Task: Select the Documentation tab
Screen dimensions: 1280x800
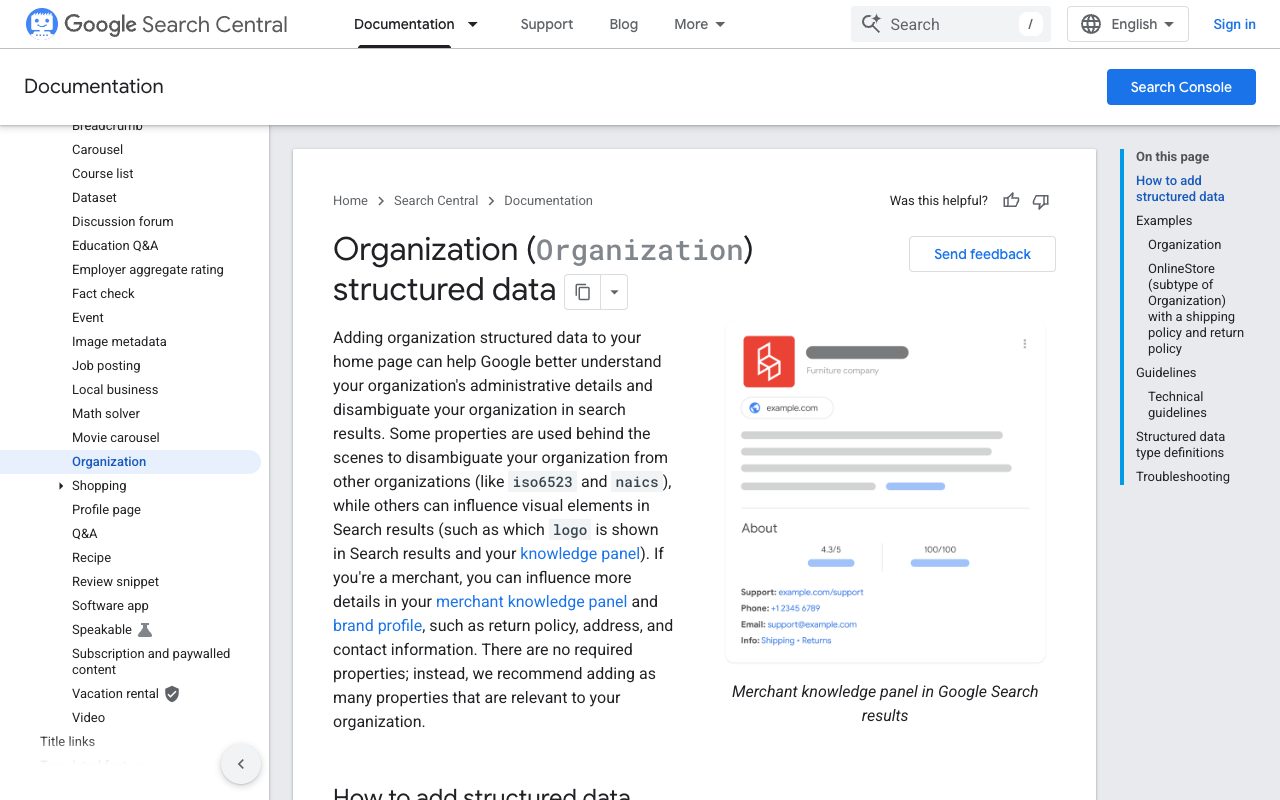Action: 404,24
